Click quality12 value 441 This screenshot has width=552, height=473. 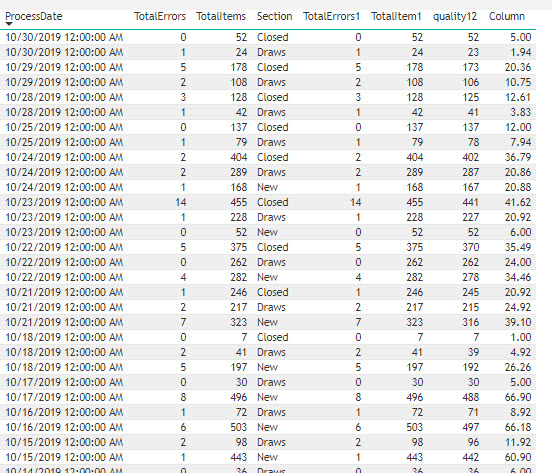coord(471,202)
